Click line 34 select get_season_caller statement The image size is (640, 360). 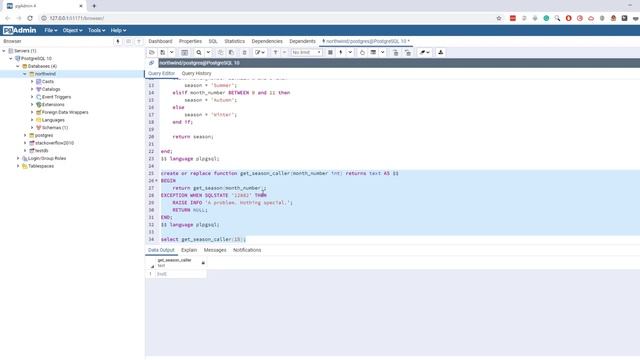[x=203, y=240]
